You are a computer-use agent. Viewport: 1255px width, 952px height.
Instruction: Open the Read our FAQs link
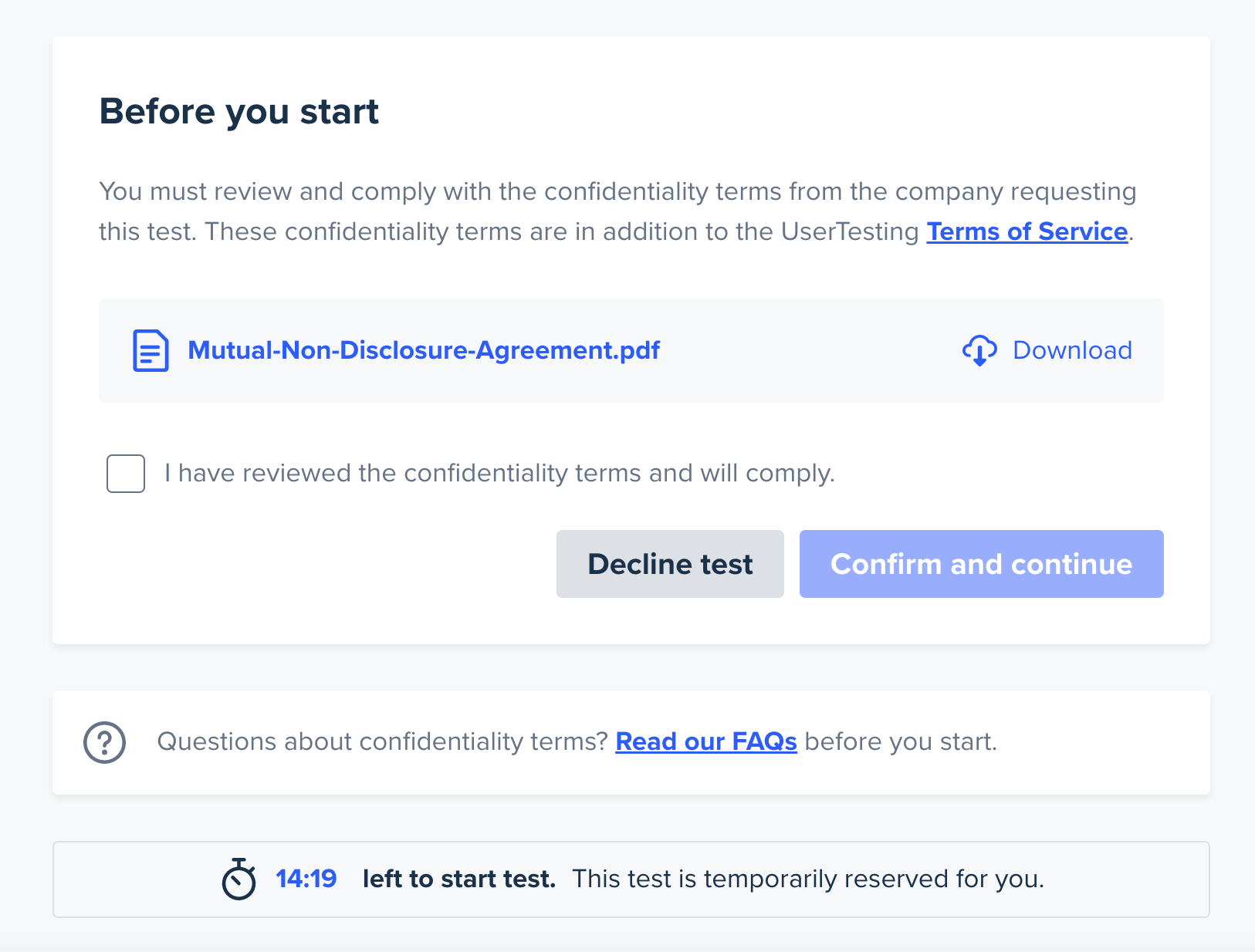[x=706, y=741]
